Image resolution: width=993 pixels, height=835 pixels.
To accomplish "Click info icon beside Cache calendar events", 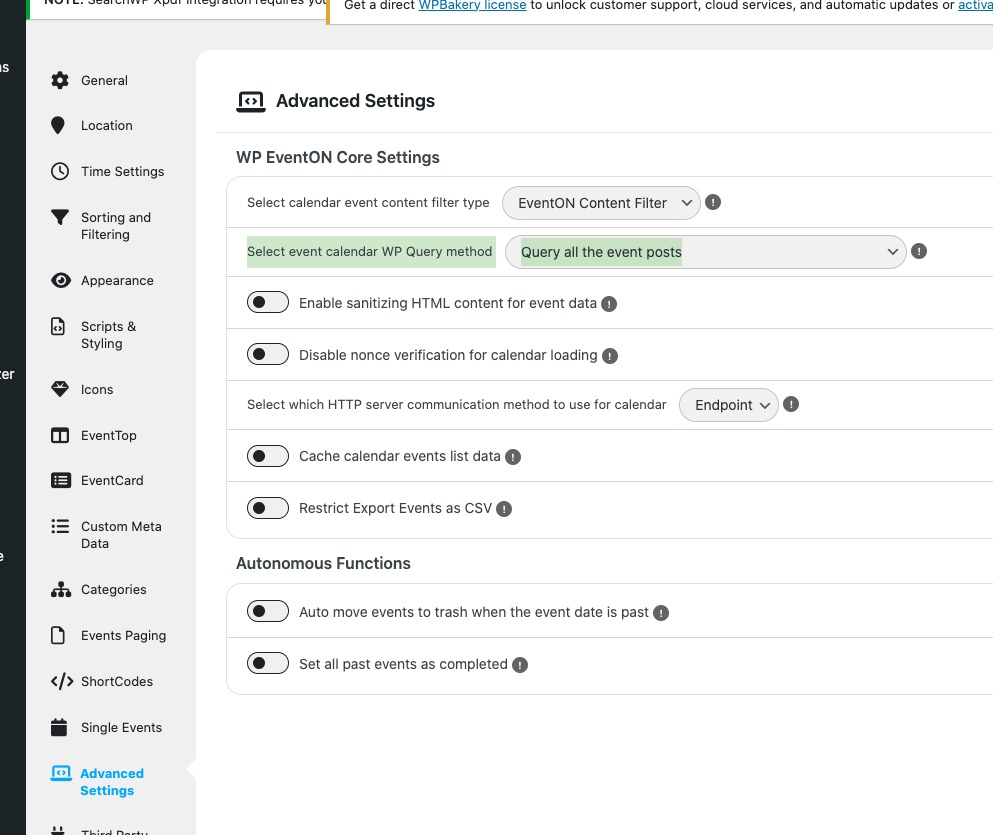I will (x=513, y=457).
